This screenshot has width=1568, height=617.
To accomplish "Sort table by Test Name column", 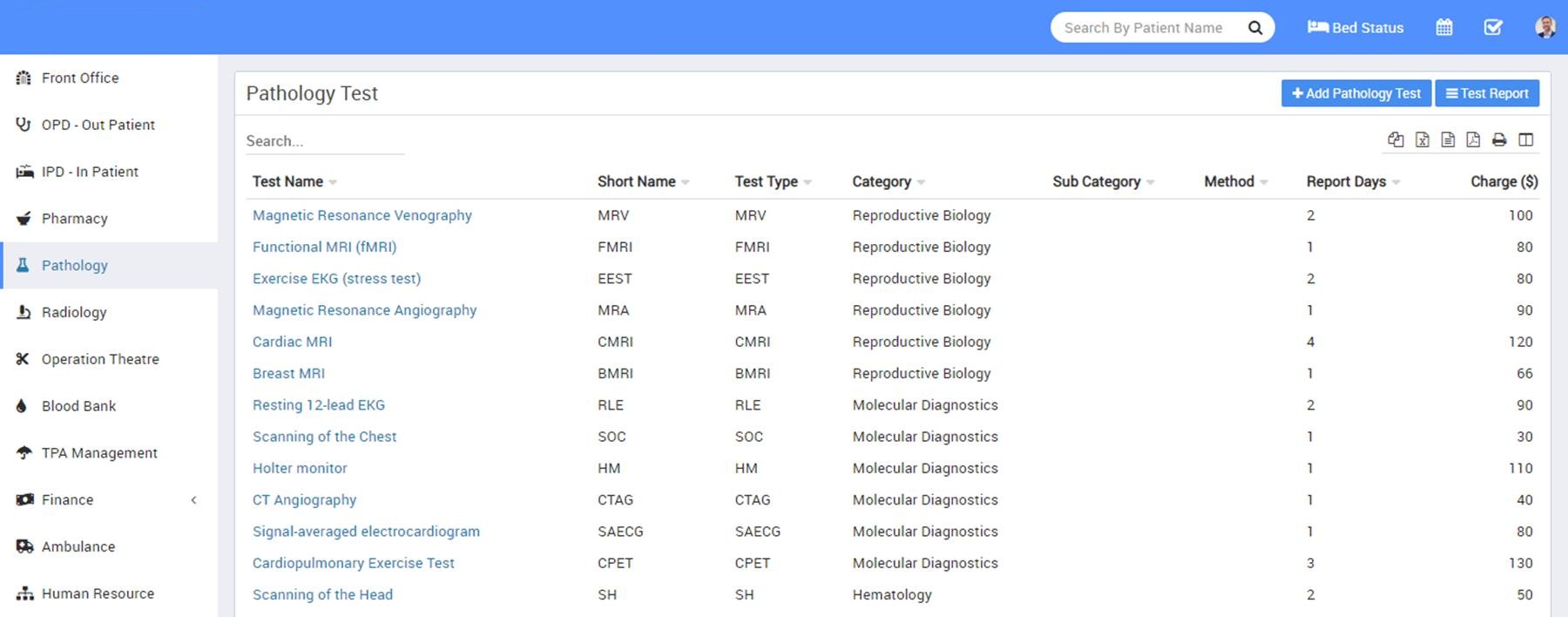I will [x=288, y=181].
